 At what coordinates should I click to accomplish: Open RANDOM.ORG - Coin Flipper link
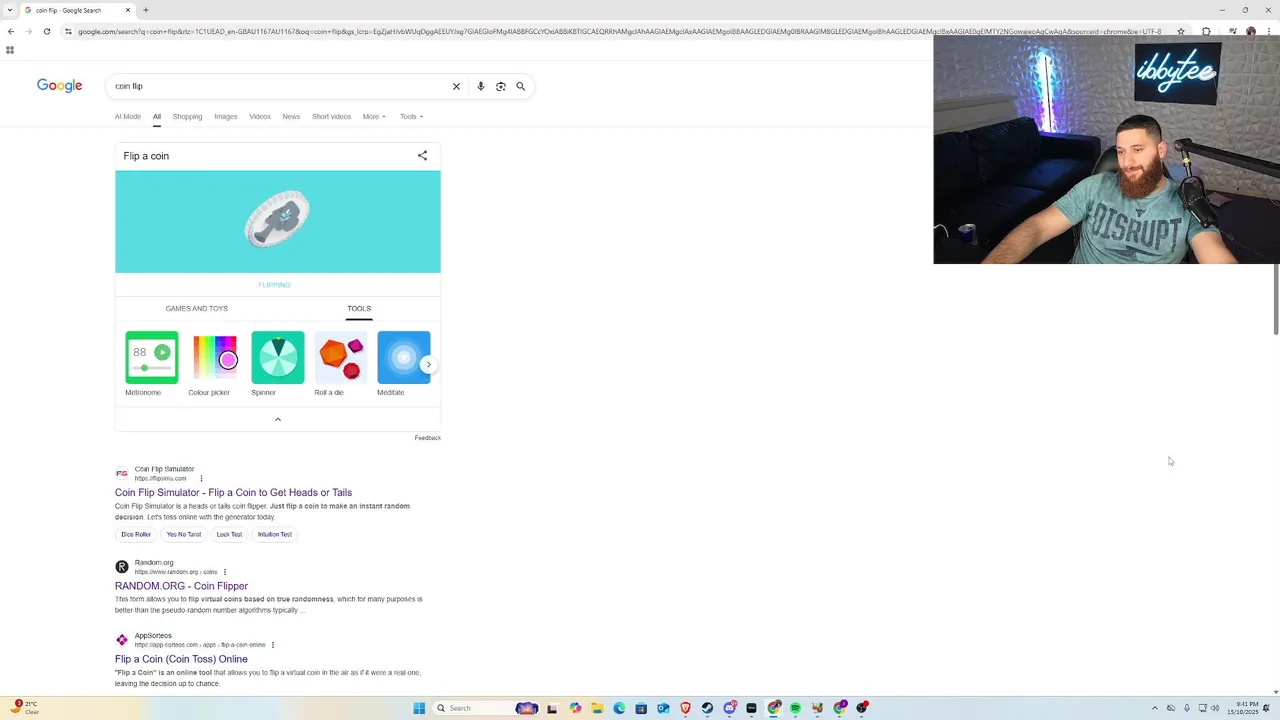[x=181, y=586]
